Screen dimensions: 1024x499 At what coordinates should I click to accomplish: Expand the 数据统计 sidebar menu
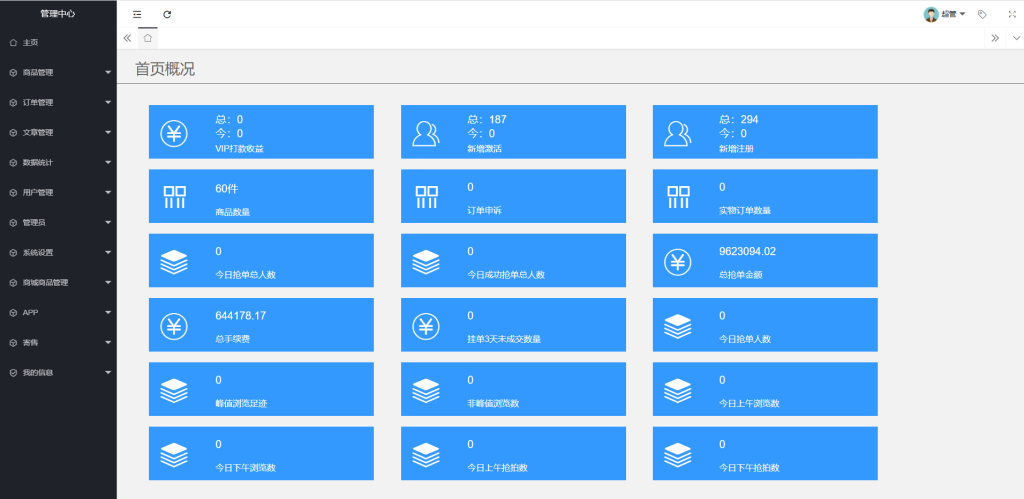tap(58, 162)
